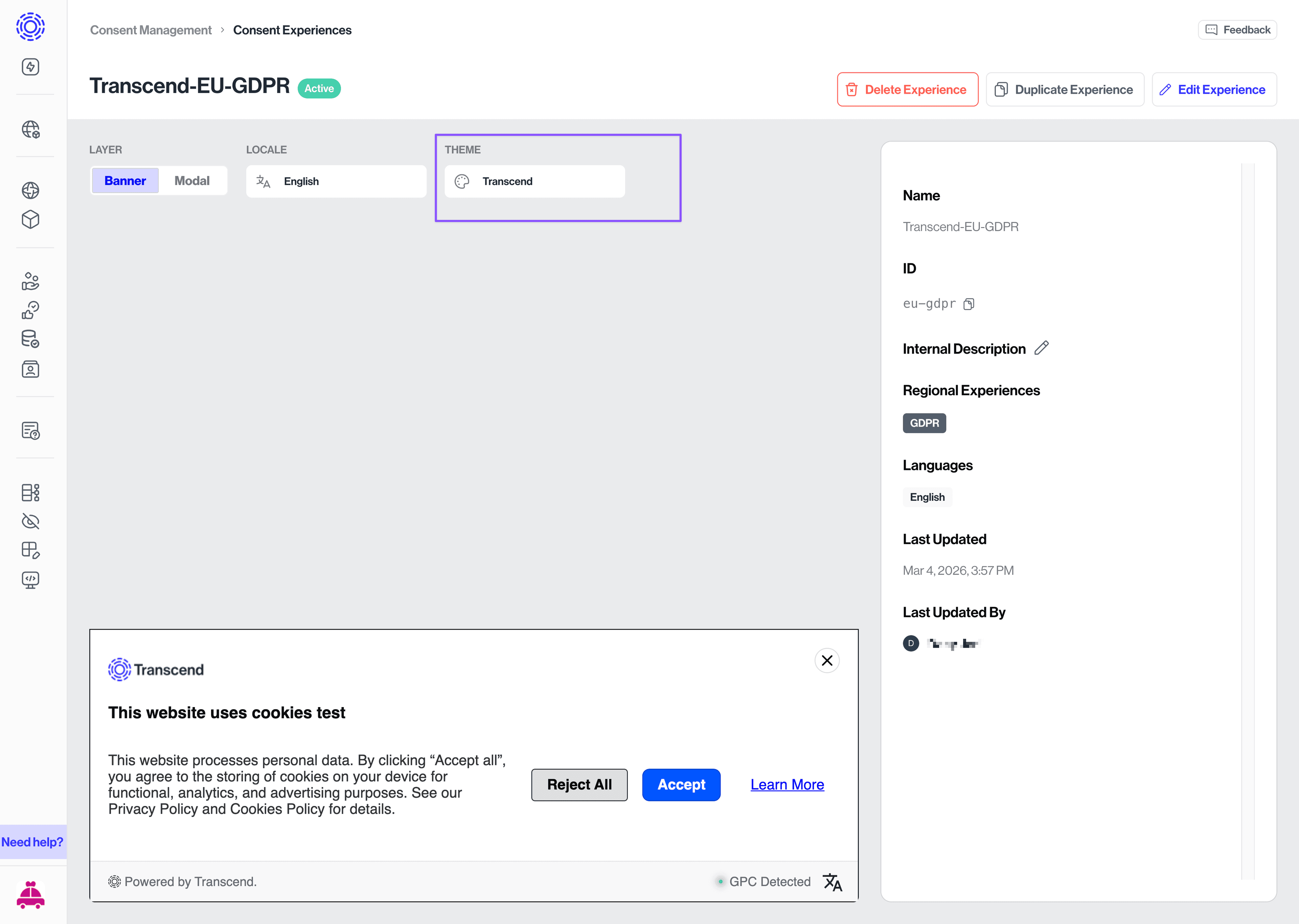
Task: Click the palette swatch in the theme selector
Action: pyautogui.click(x=461, y=181)
